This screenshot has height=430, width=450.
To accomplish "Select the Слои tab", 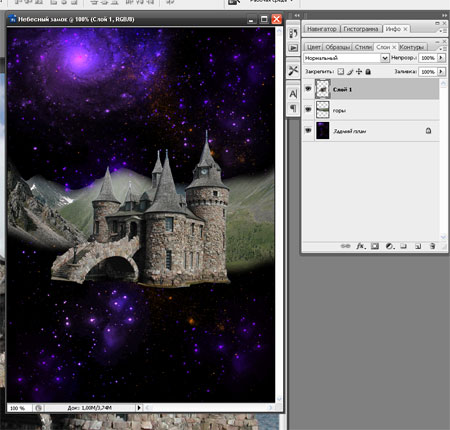I will pyautogui.click(x=383, y=47).
